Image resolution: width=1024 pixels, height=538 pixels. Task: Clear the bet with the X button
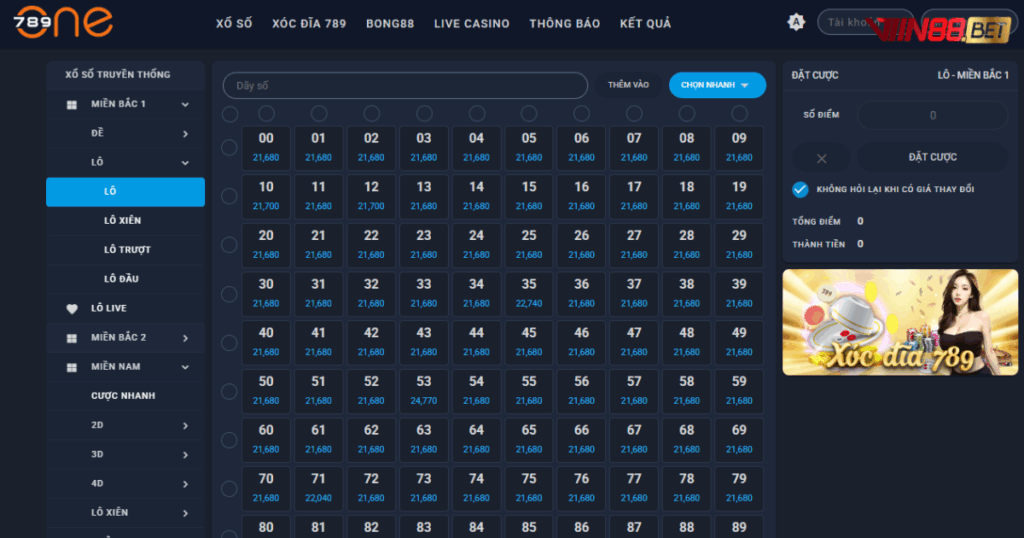click(821, 158)
